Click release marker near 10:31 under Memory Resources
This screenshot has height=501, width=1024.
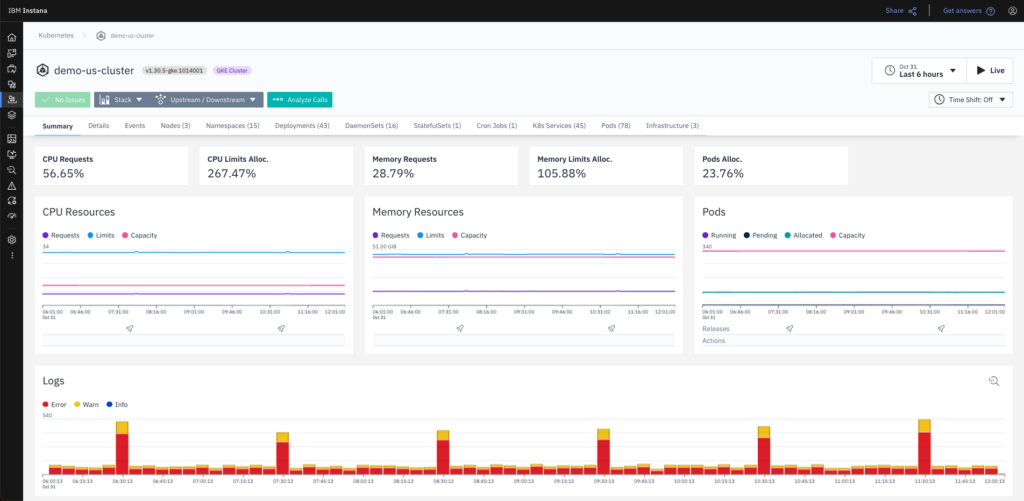611,329
